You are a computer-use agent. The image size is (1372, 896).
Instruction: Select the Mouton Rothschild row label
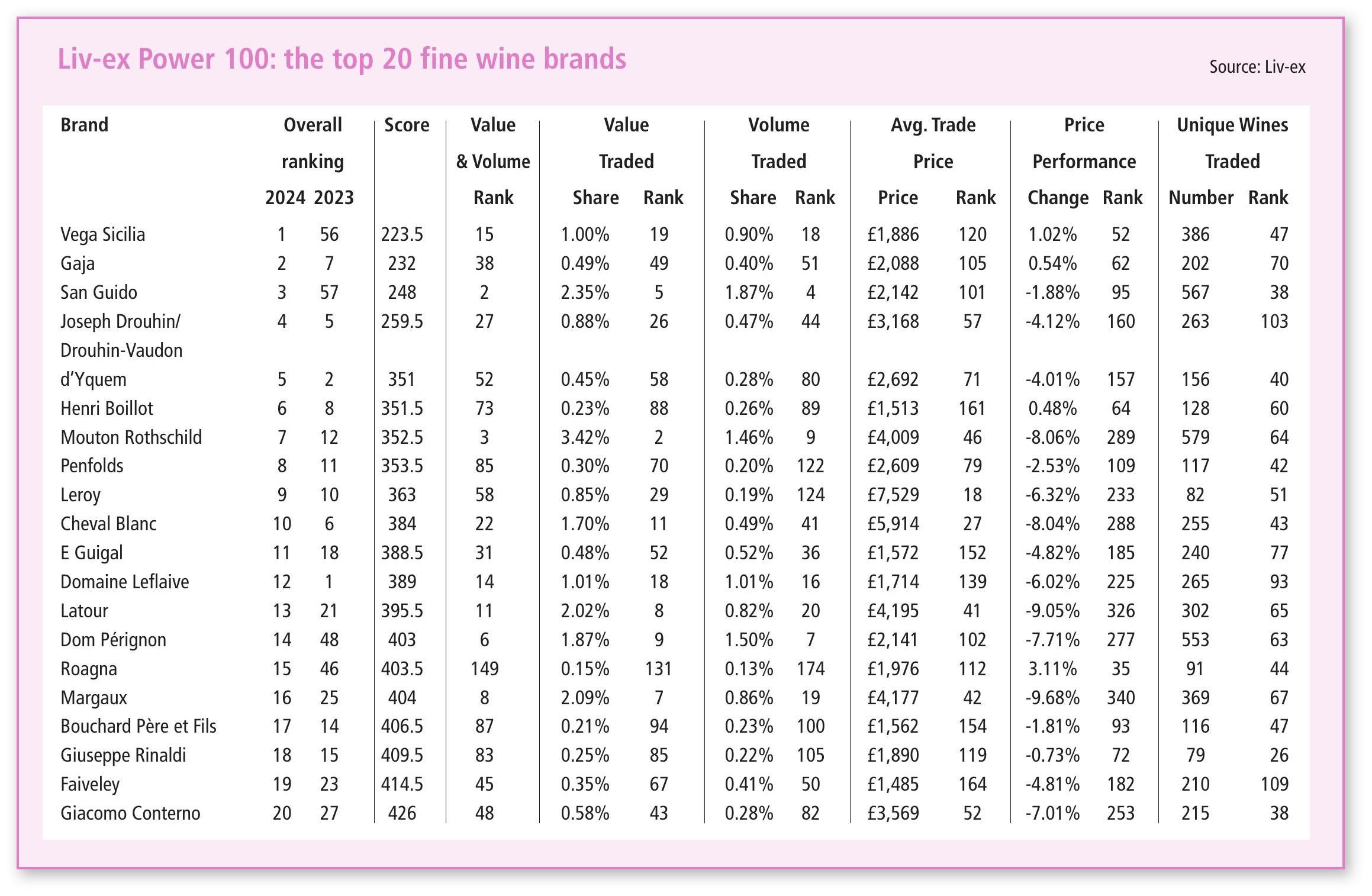click(131, 437)
